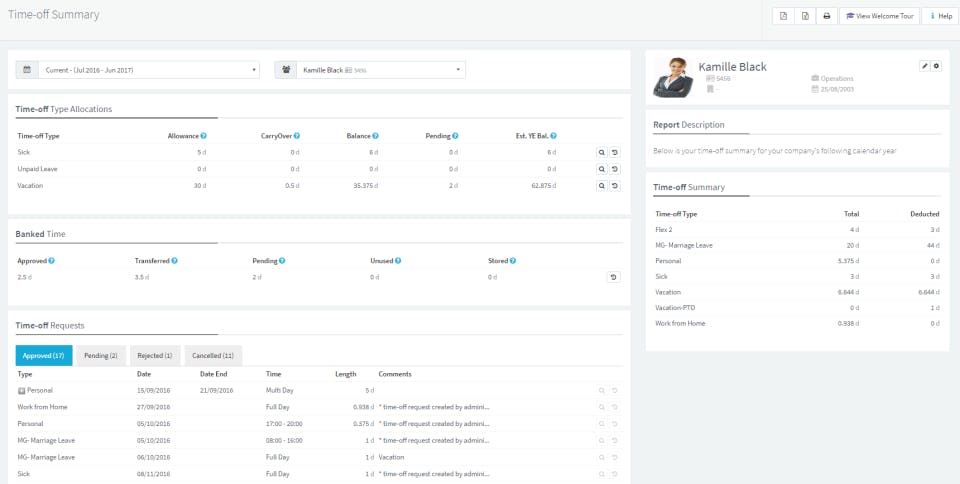
Task: Open the Kamille Black employee dropdown
Action: 370,70
